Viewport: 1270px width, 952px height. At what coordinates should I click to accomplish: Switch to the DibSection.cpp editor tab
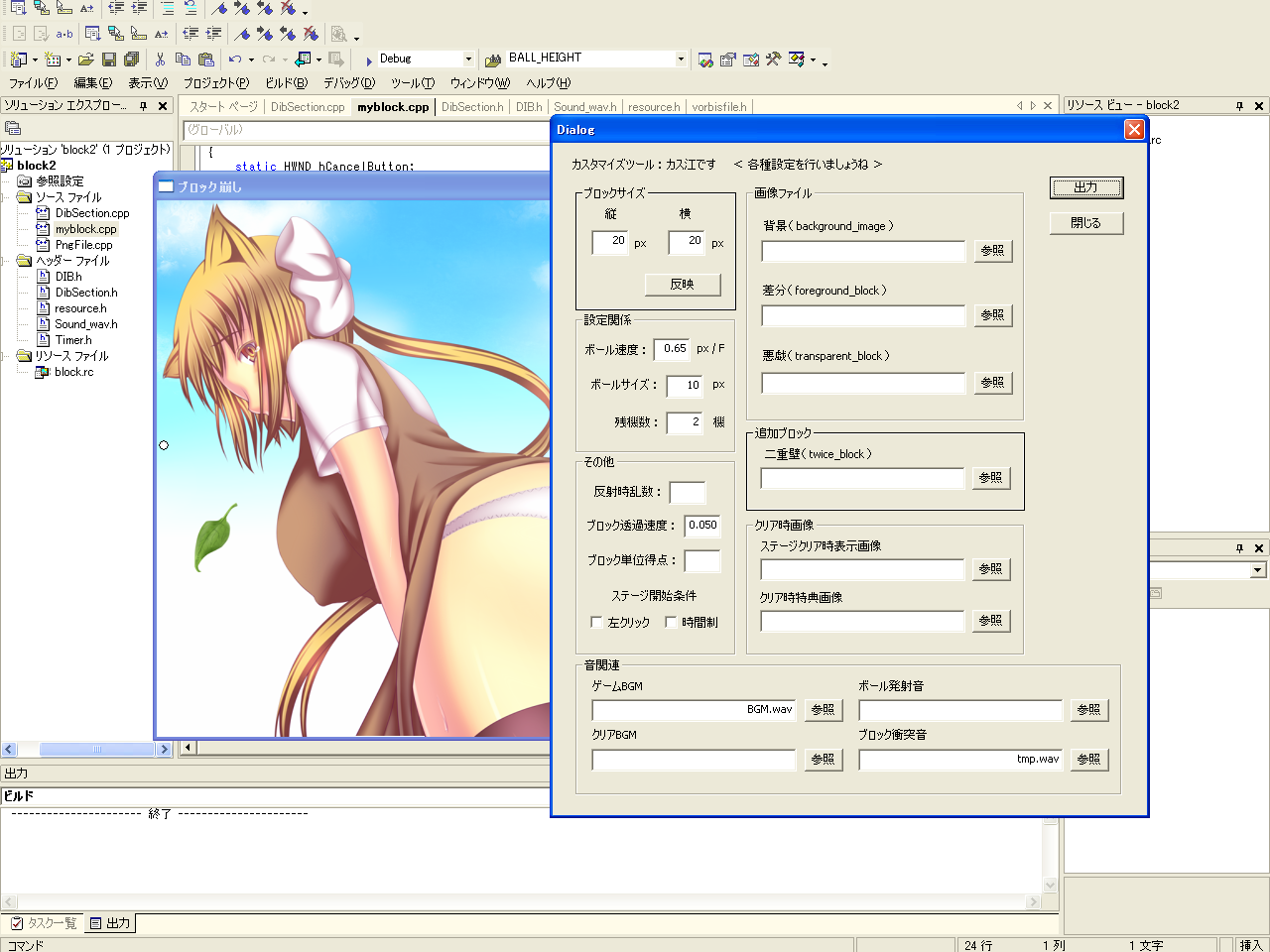coord(308,107)
